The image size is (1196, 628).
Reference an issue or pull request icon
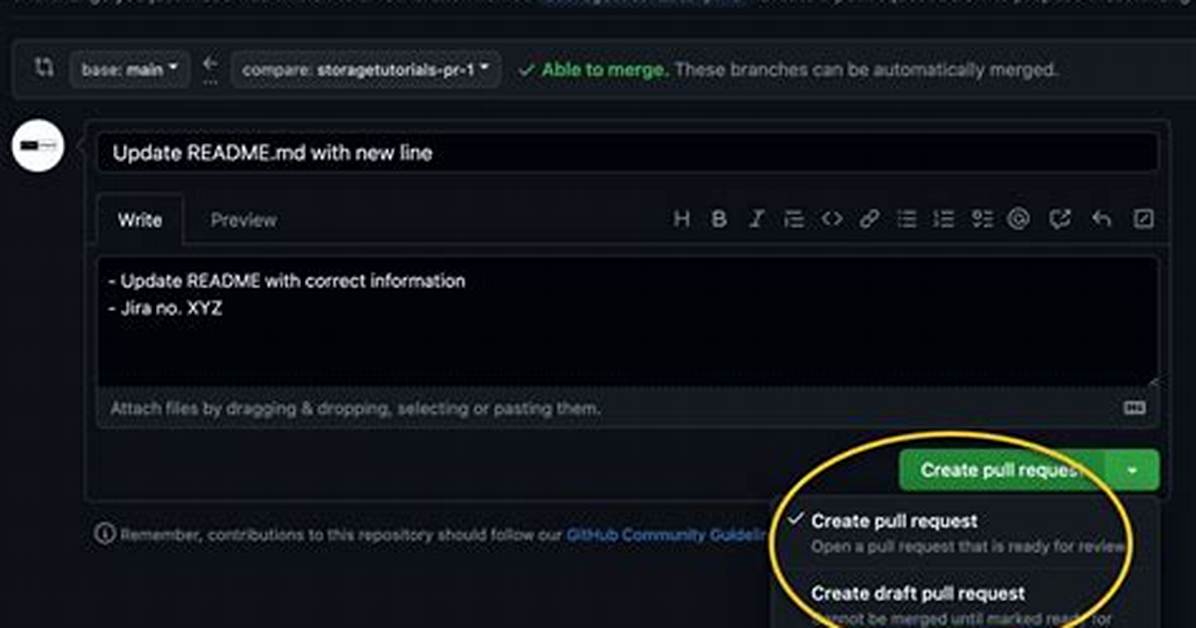point(1059,220)
